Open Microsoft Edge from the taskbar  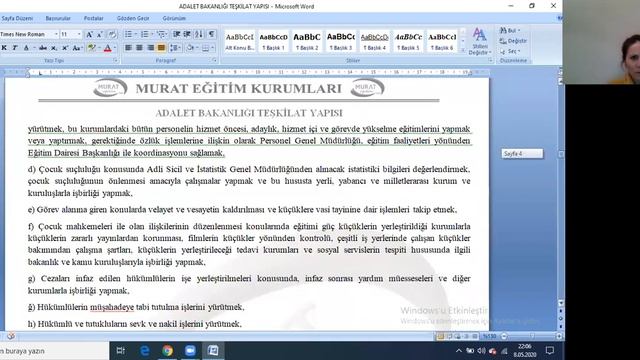144,351
